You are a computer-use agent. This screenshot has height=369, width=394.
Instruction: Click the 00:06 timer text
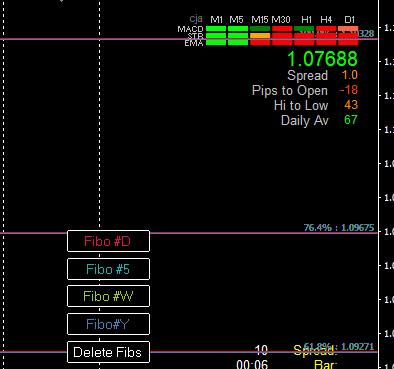[x=252, y=364]
